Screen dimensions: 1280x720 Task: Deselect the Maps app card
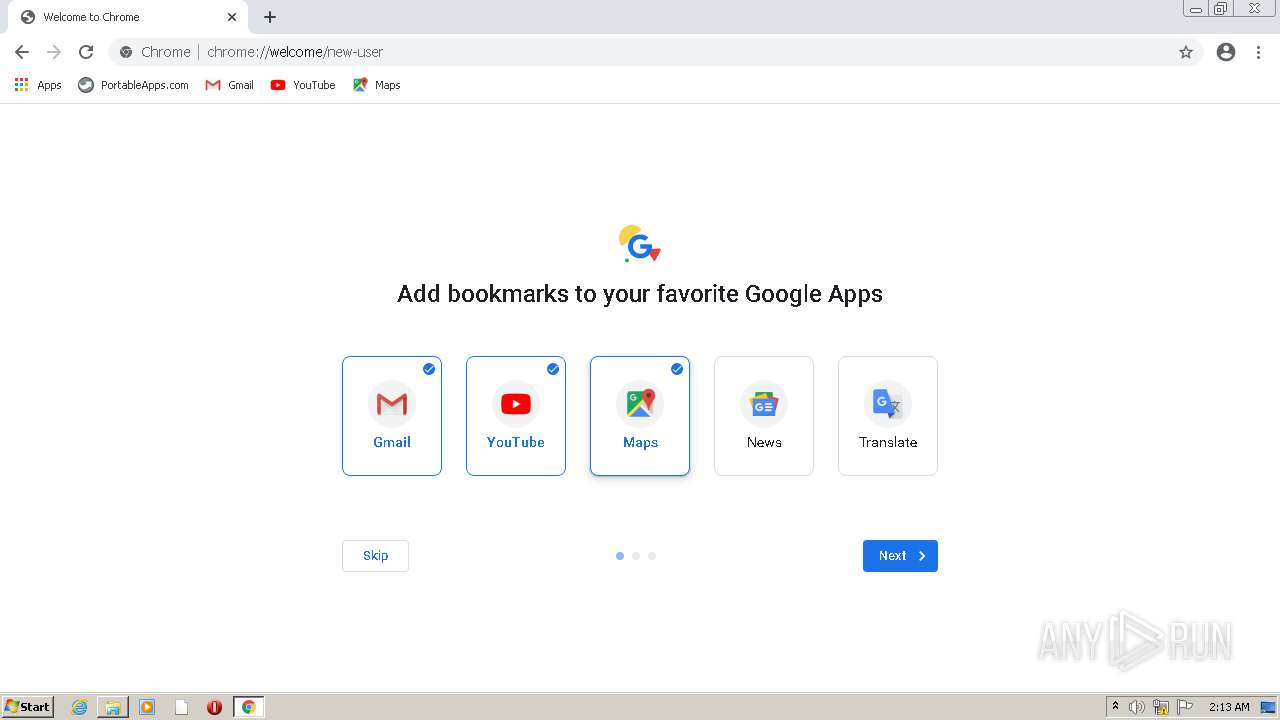pyautogui.click(x=640, y=416)
